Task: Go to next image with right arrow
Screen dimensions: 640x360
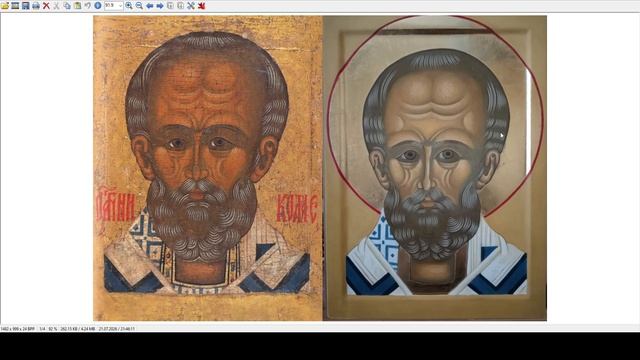Action: (160, 6)
